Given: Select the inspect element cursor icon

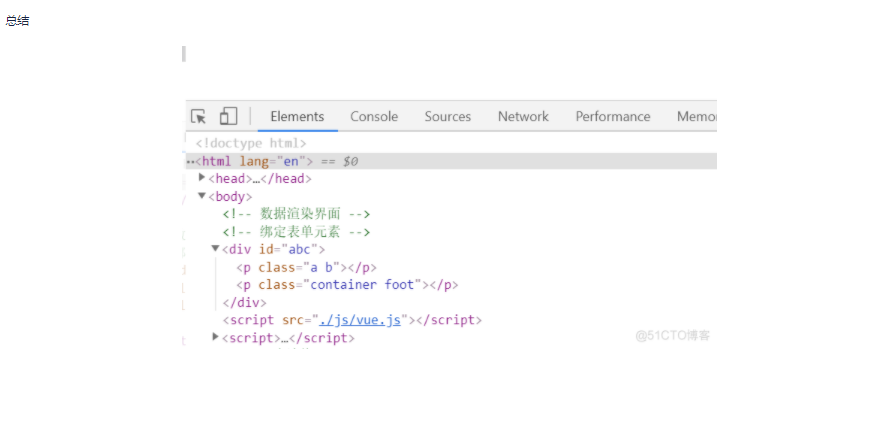Looking at the screenshot, I should click(x=198, y=116).
